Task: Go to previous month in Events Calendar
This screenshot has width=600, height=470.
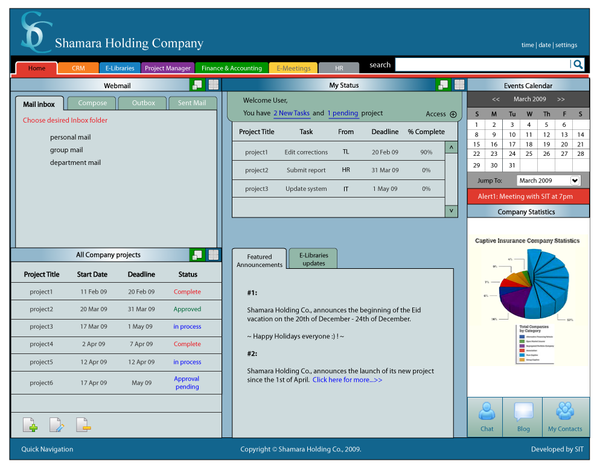Action: pyautogui.click(x=496, y=100)
